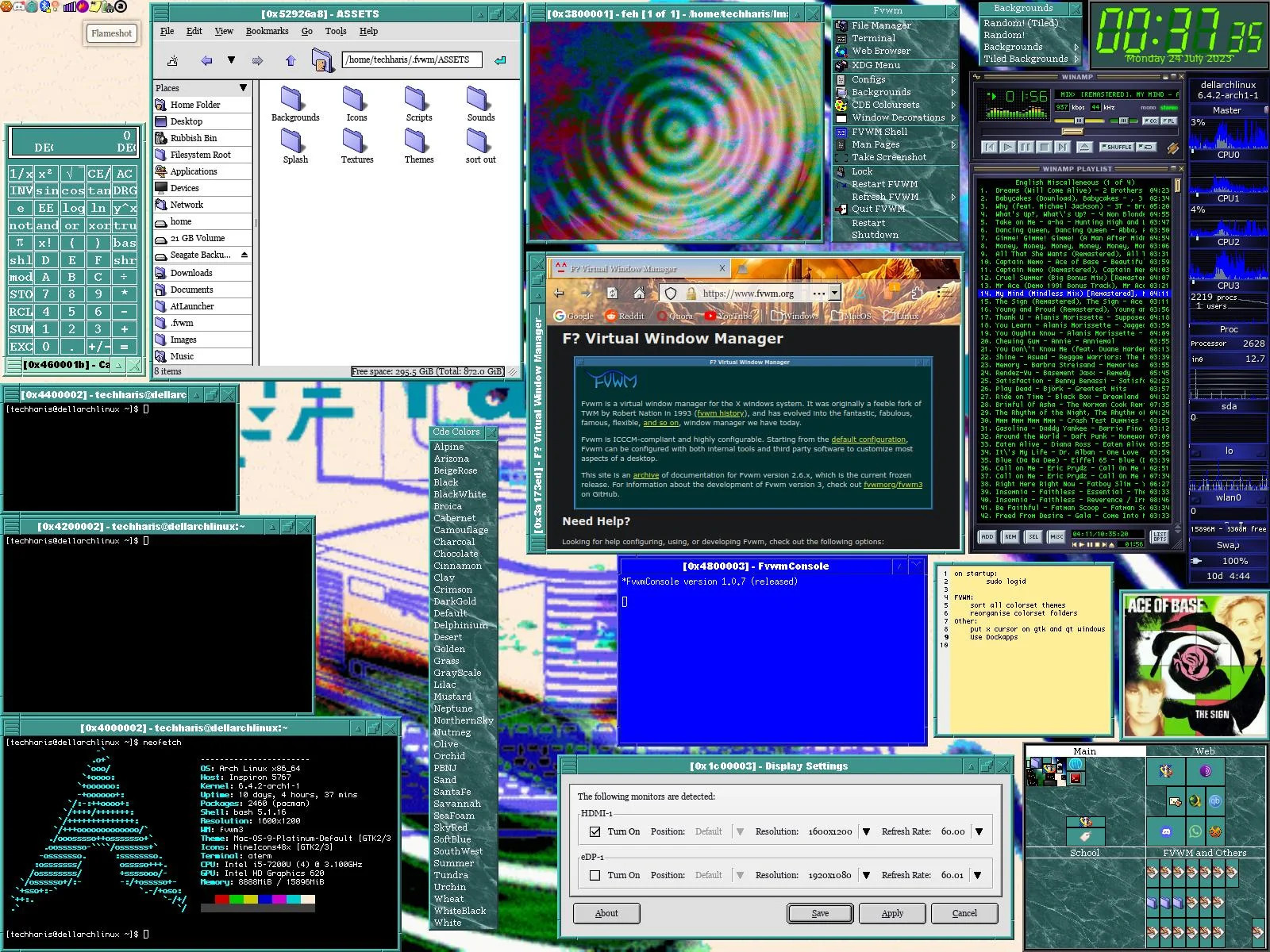Open eDP-1 refresh rate dropdown
This screenshot has width=1270, height=952.
click(x=978, y=875)
